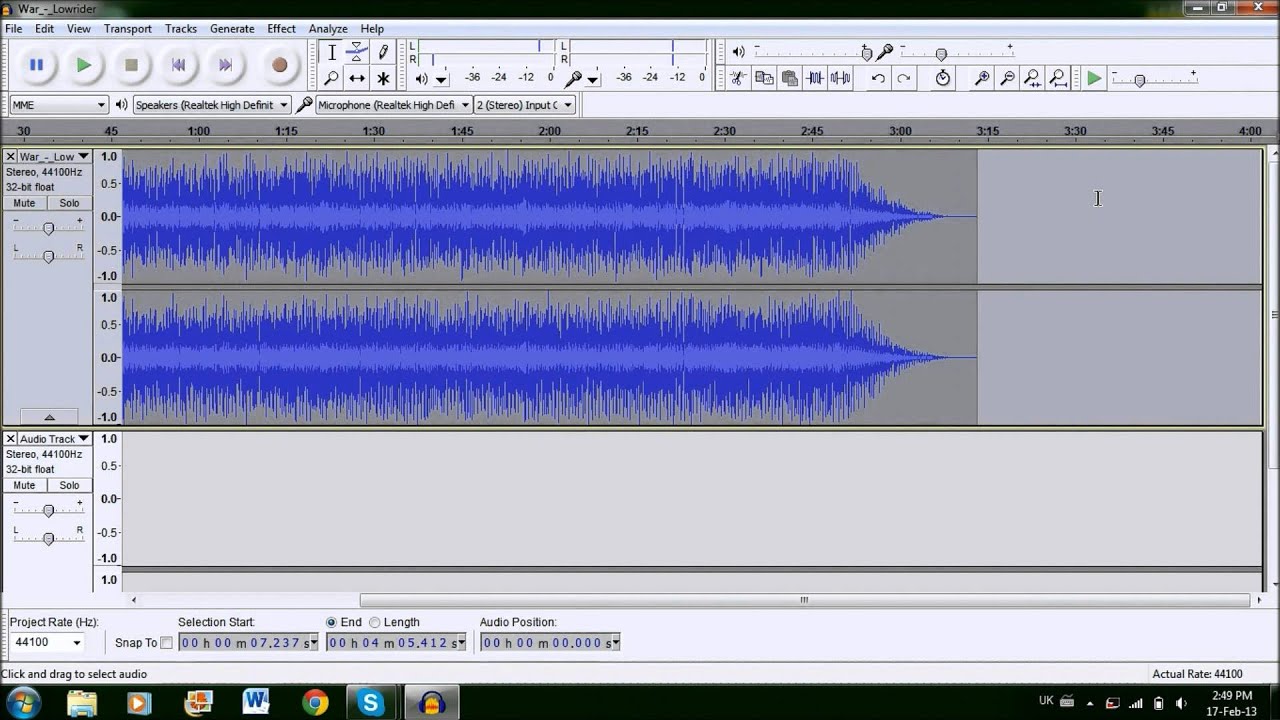Select the Multi-Tool asterisk icon
This screenshot has width=1280, height=720.
382,78
